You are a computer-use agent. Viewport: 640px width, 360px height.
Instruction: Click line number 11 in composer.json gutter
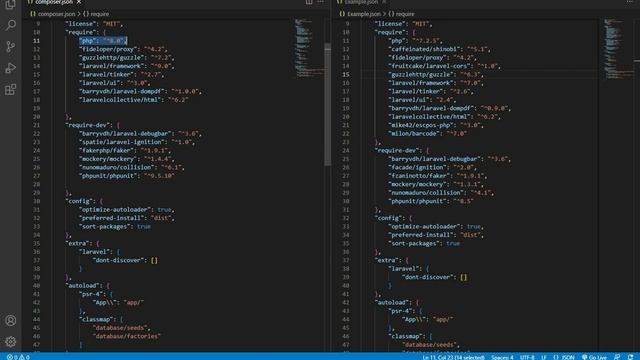[x=36, y=41]
